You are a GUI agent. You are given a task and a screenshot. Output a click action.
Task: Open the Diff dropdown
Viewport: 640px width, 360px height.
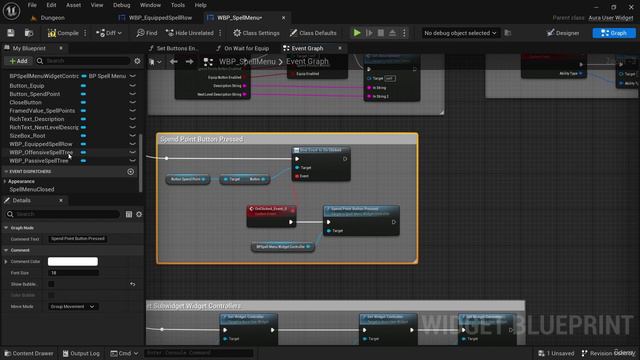(x=109, y=33)
